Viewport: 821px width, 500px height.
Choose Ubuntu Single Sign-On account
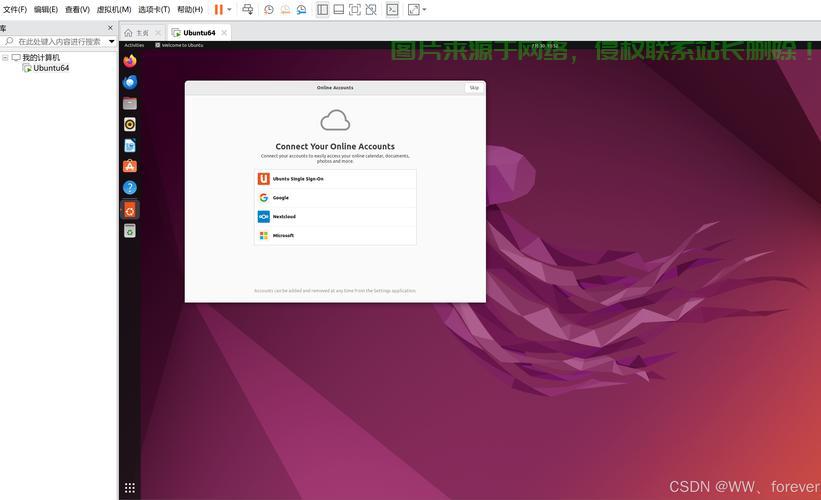(x=335, y=179)
